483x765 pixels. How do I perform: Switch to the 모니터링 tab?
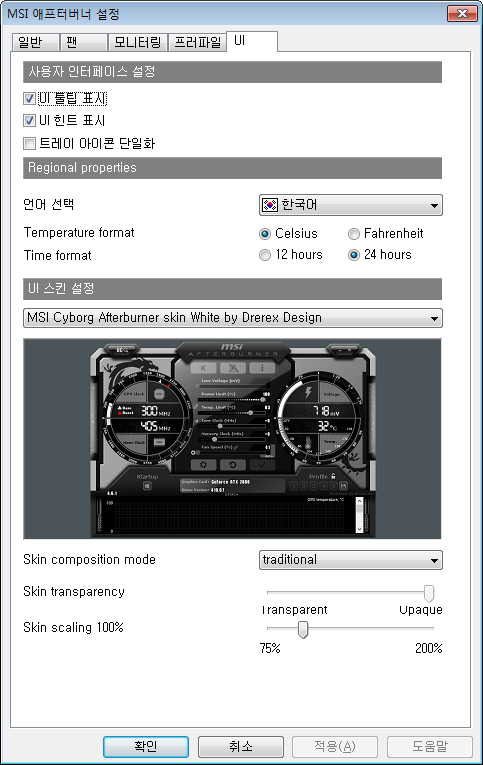pos(138,42)
